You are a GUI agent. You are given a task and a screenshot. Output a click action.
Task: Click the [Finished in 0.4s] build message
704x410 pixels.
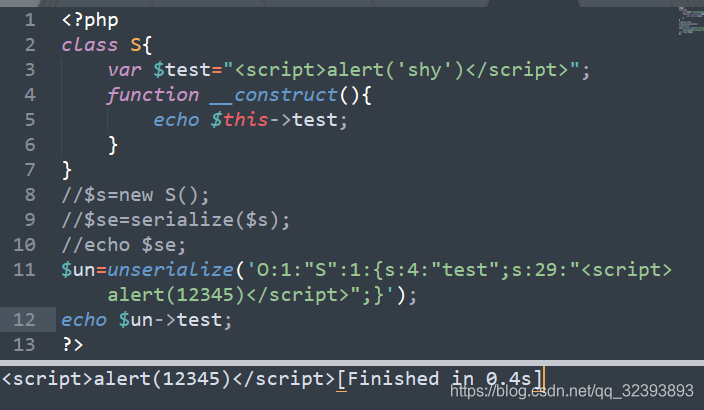pos(440,379)
